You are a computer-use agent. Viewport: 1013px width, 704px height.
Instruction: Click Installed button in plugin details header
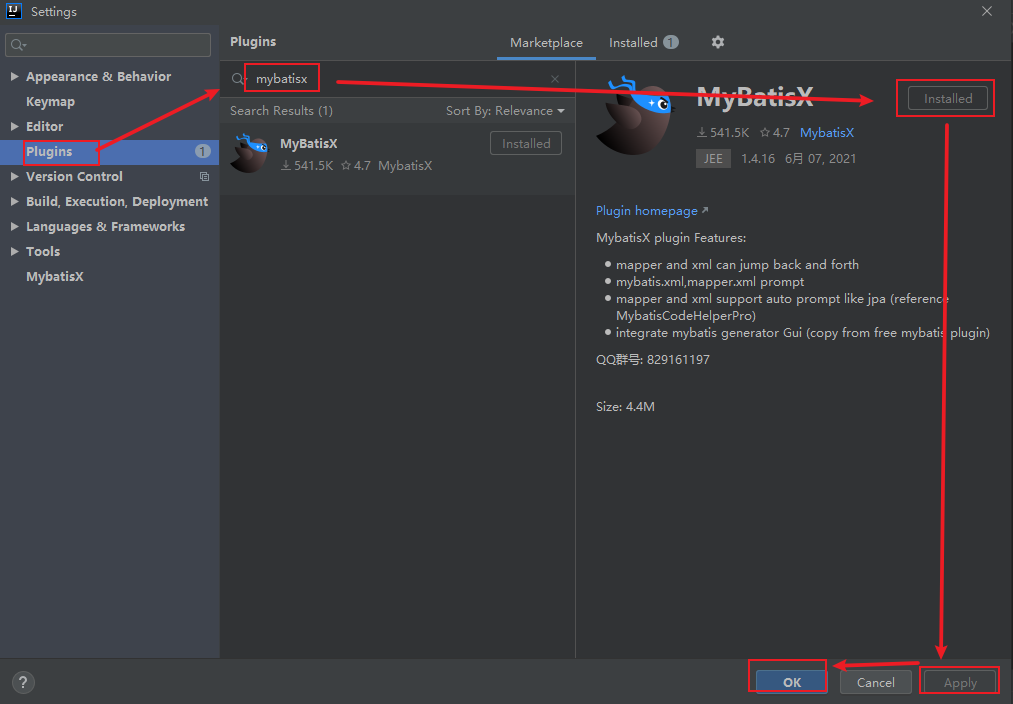pyautogui.click(x=948, y=98)
